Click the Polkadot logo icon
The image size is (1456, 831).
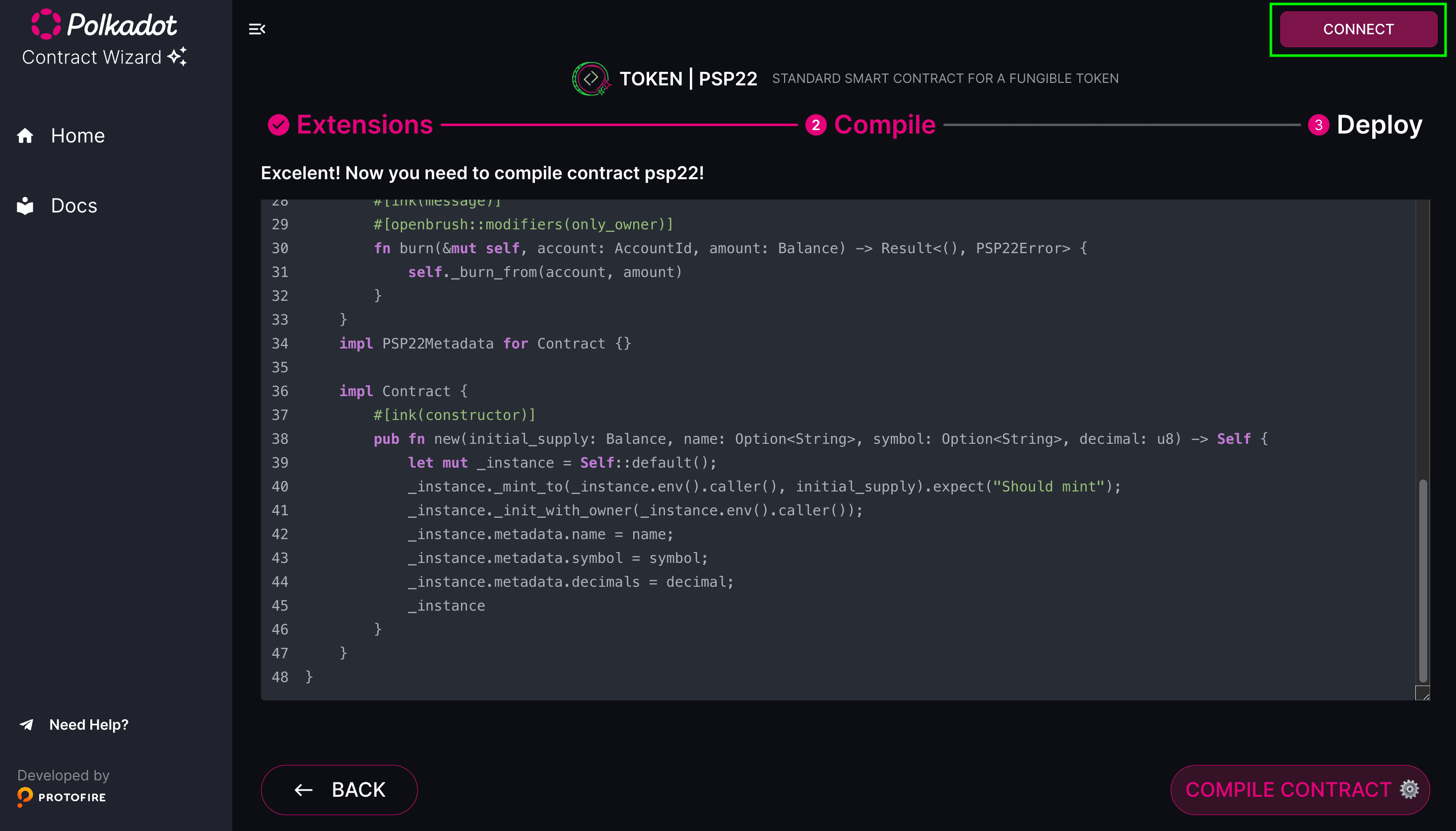[x=46, y=24]
